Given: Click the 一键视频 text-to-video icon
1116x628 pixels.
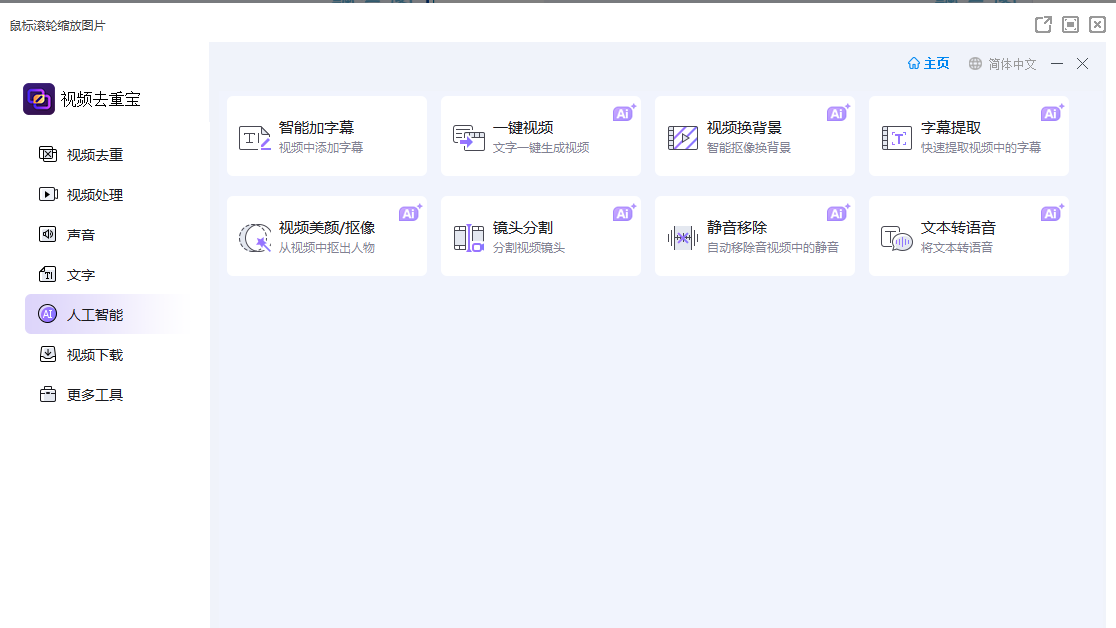Looking at the screenshot, I should (468, 138).
